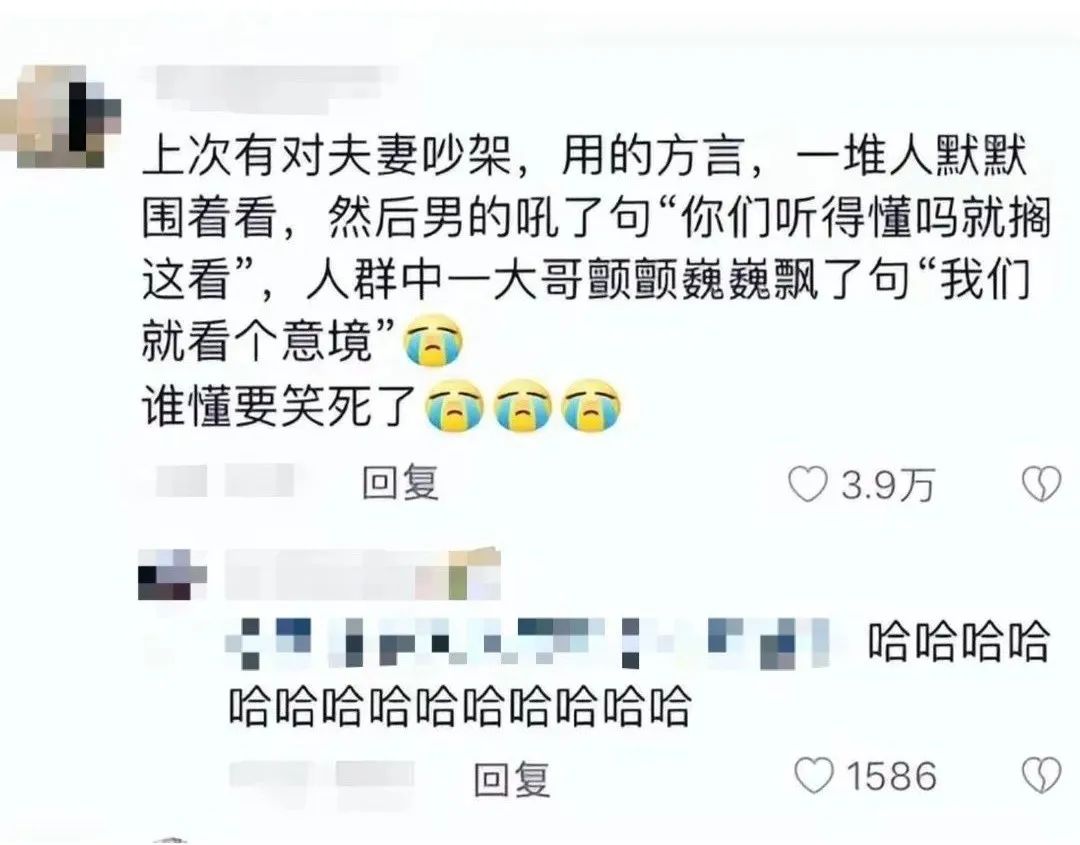Click the 1586 like count

click(x=891, y=776)
